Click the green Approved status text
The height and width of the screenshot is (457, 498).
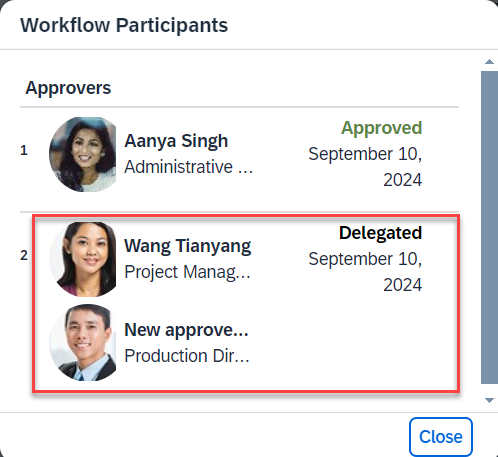tap(381, 128)
